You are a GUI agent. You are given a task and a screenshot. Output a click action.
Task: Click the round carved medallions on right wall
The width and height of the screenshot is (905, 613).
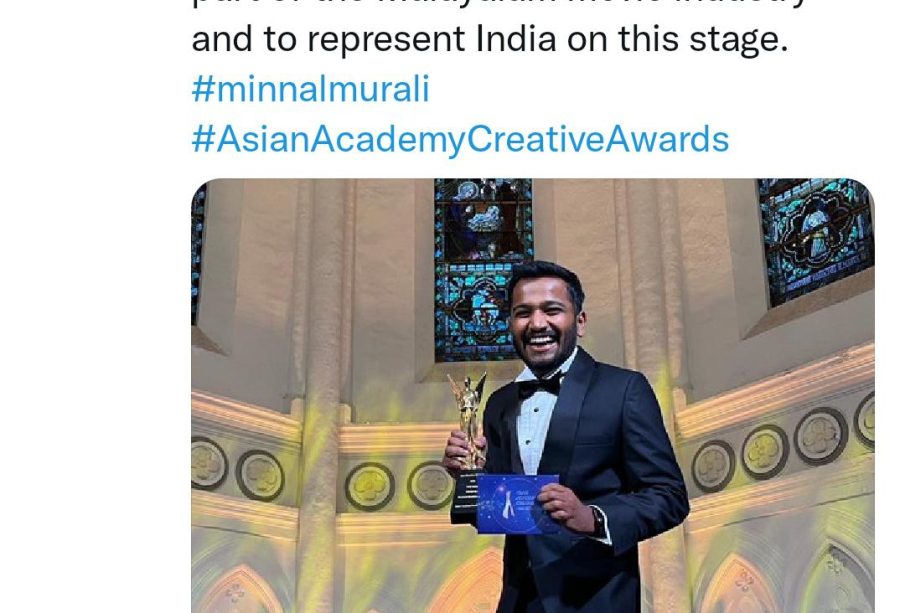pyautogui.click(x=783, y=441)
